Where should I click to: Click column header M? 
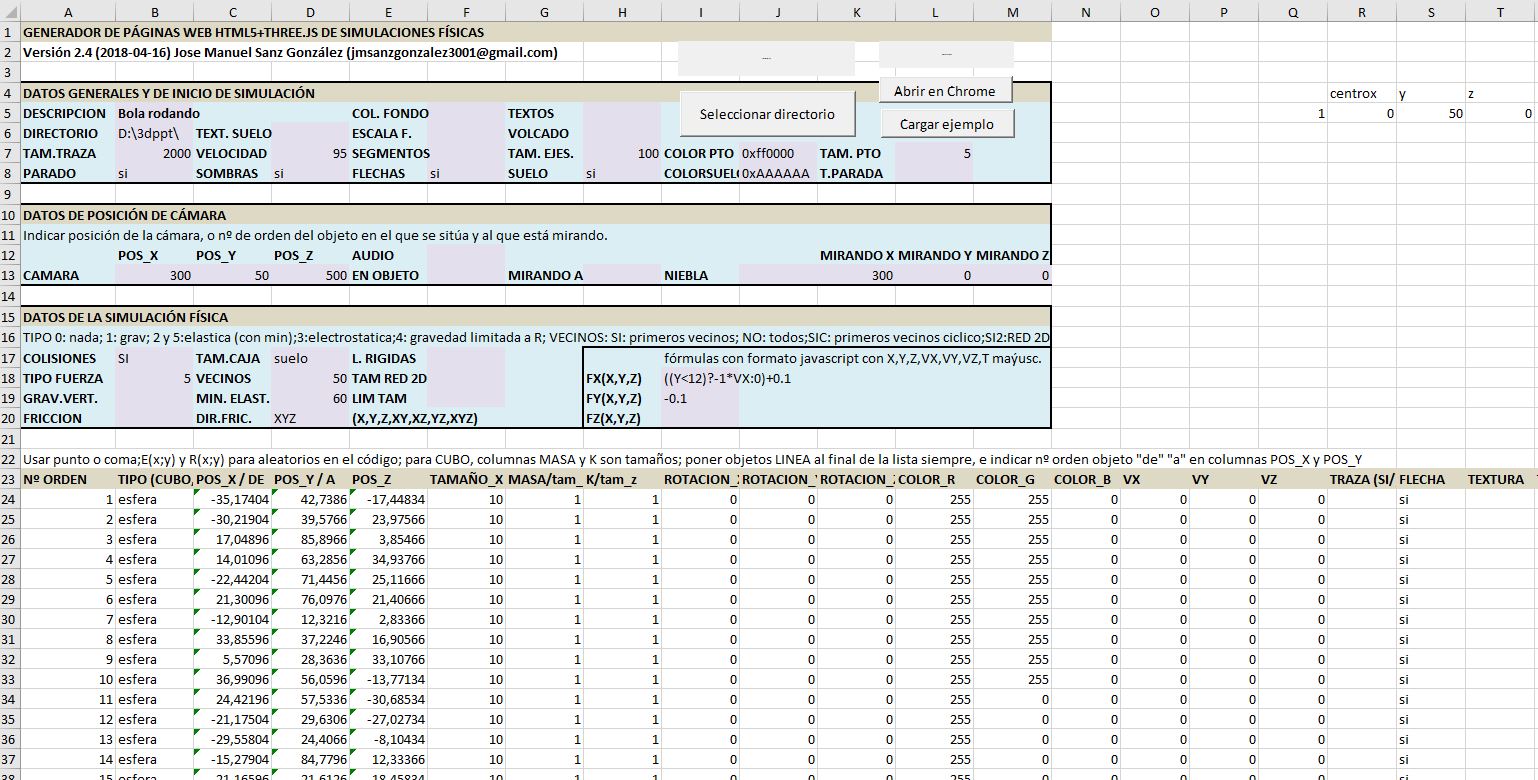coord(1012,12)
